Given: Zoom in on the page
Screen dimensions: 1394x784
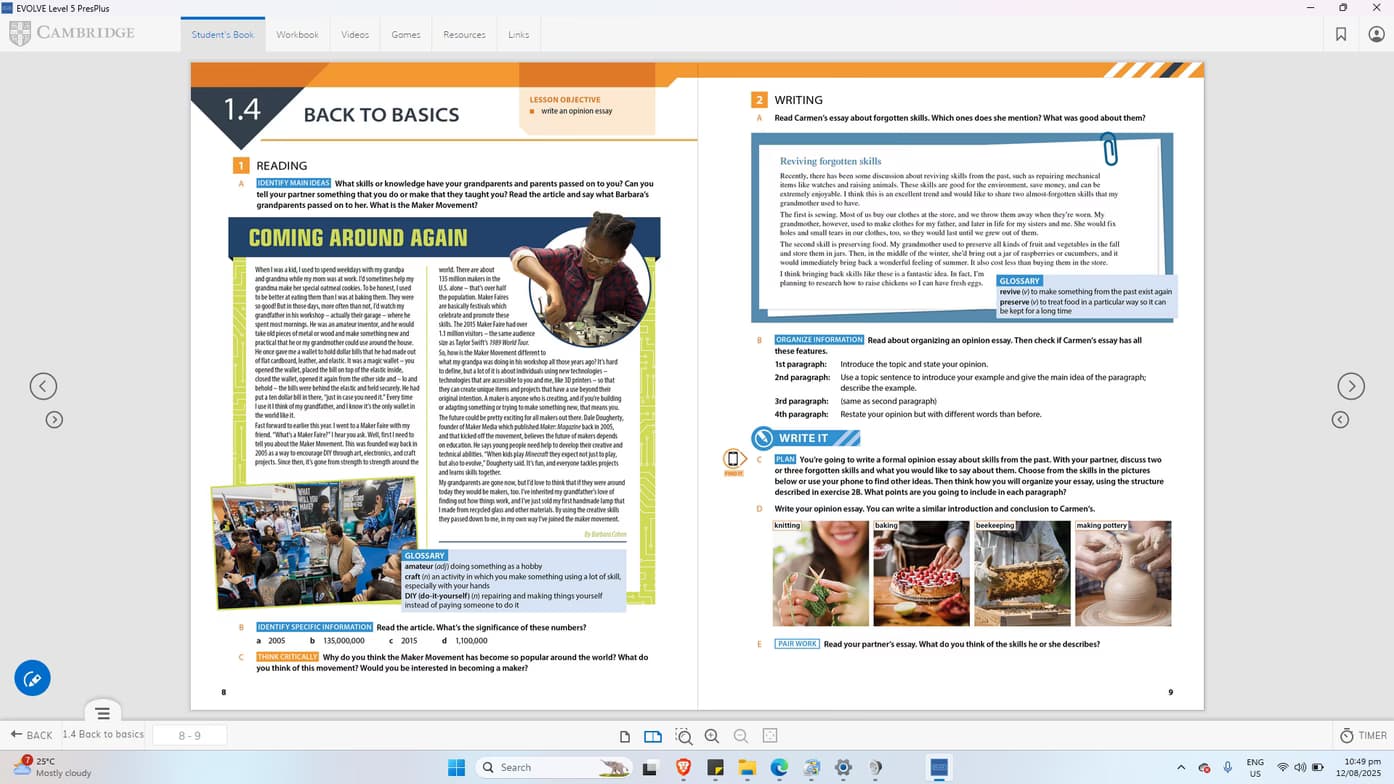Looking at the screenshot, I should point(711,735).
